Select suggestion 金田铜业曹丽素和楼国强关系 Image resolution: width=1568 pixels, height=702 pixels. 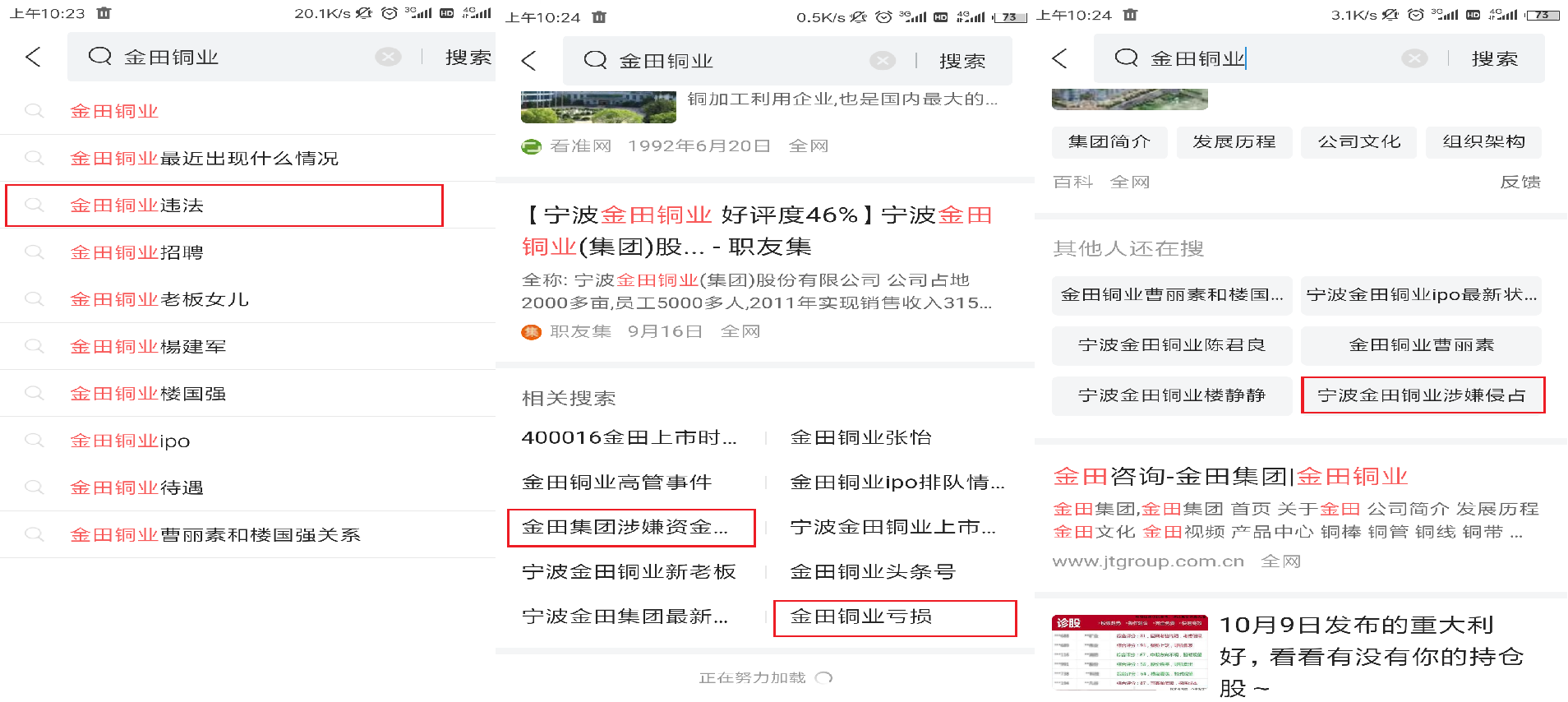tap(247, 534)
